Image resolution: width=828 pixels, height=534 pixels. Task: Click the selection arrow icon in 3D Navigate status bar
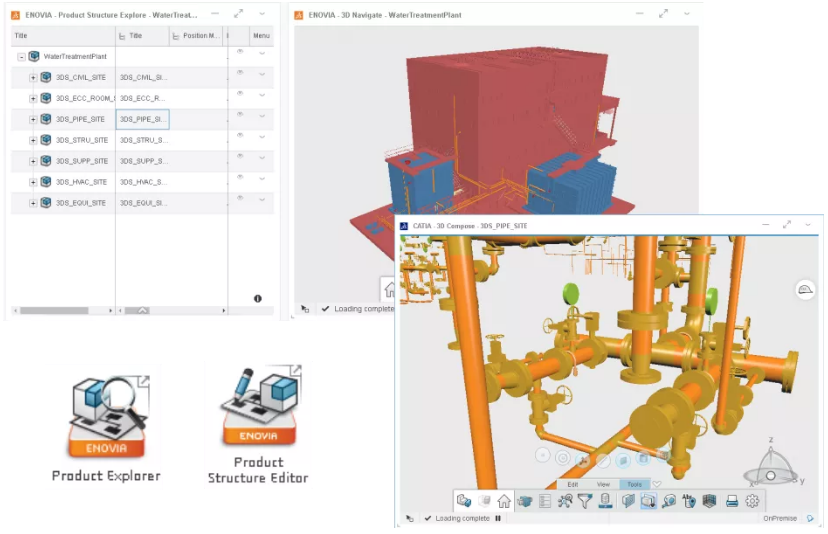(x=305, y=309)
